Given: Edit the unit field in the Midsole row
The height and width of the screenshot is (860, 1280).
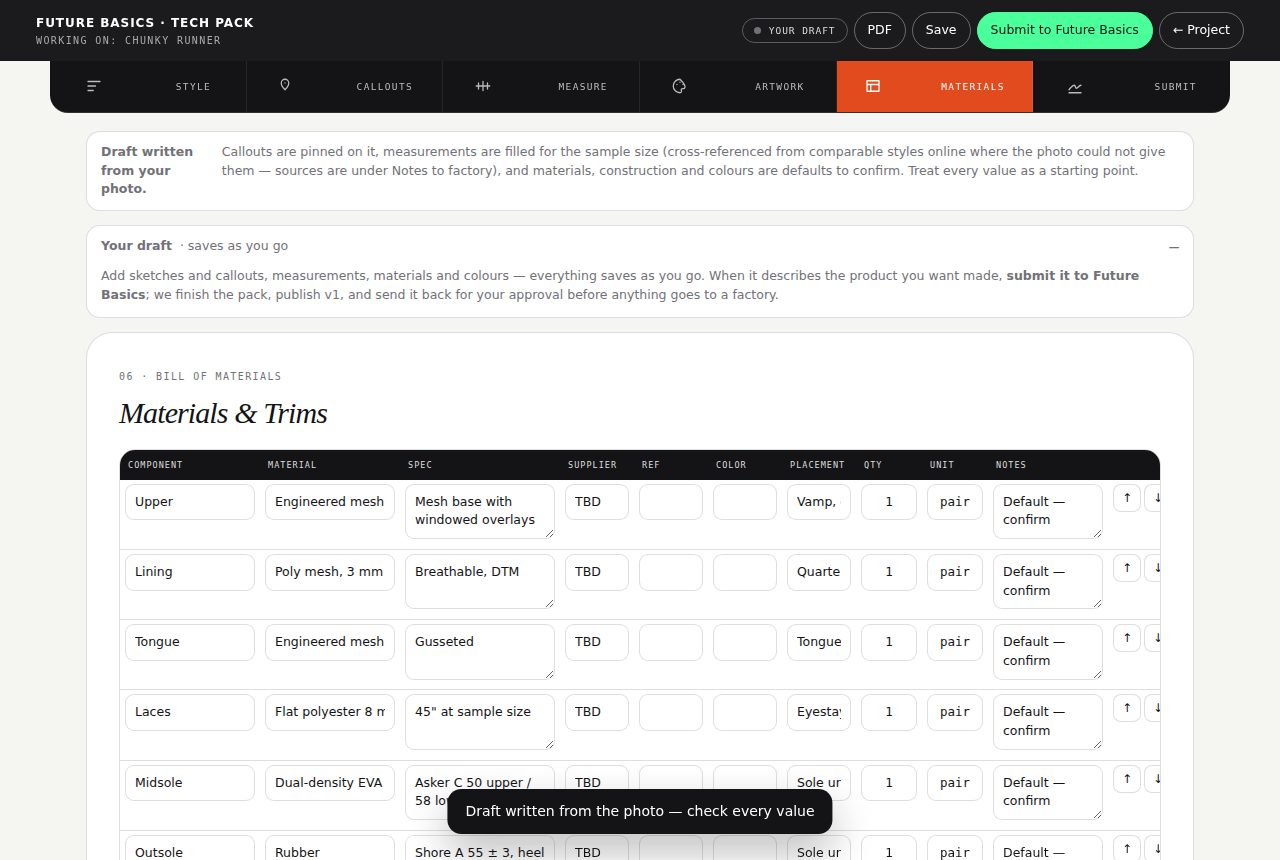Looking at the screenshot, I should click(x=955, y=783).
